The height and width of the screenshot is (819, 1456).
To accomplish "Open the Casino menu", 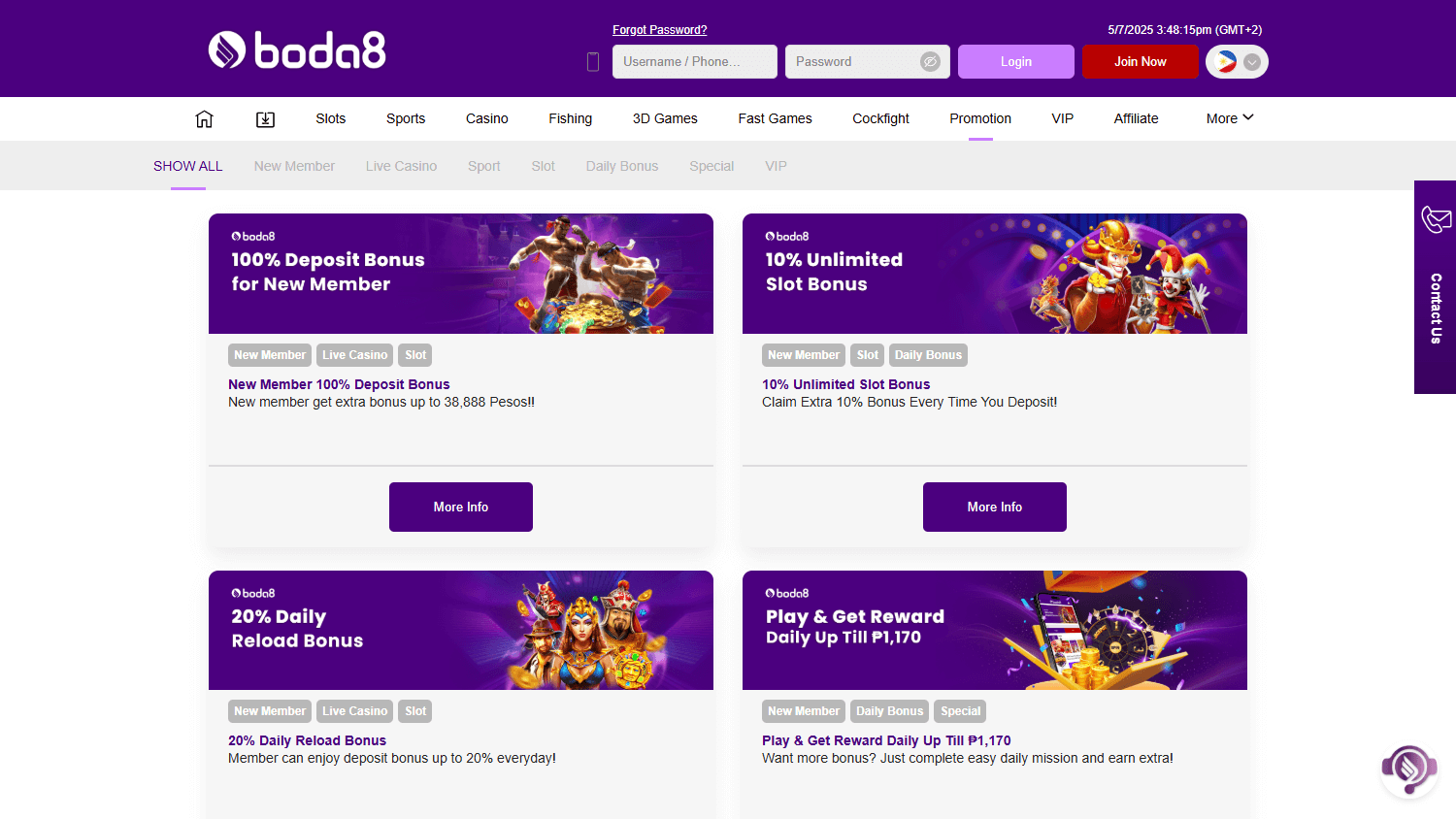I will pos(487,118).
